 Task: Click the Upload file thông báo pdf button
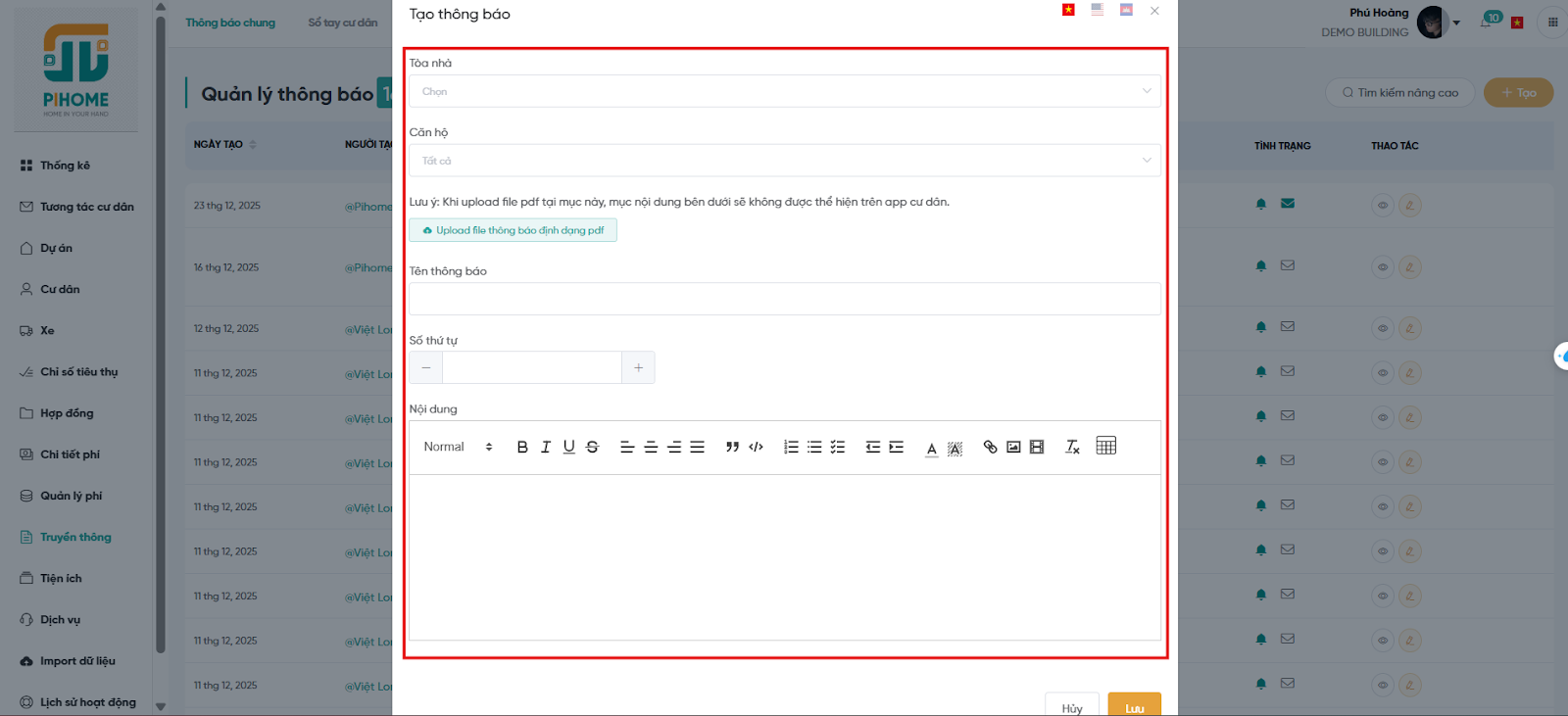point(513,230)
